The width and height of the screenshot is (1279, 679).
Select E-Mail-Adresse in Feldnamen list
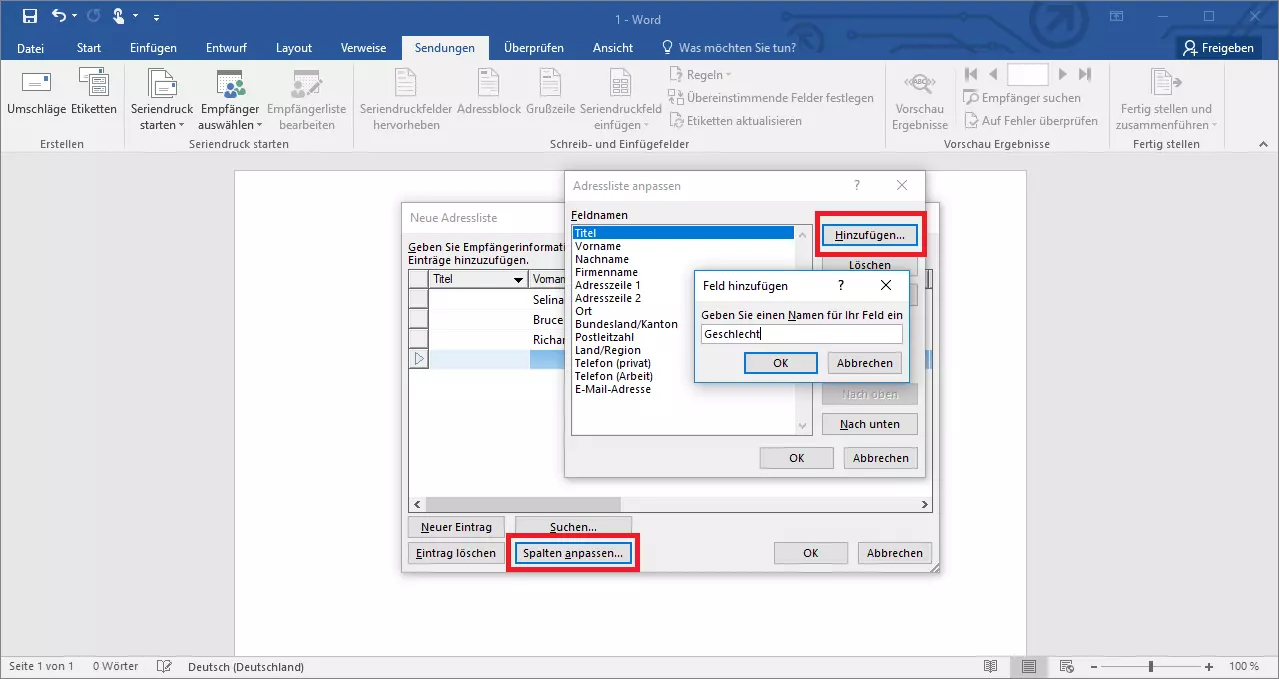613,389
